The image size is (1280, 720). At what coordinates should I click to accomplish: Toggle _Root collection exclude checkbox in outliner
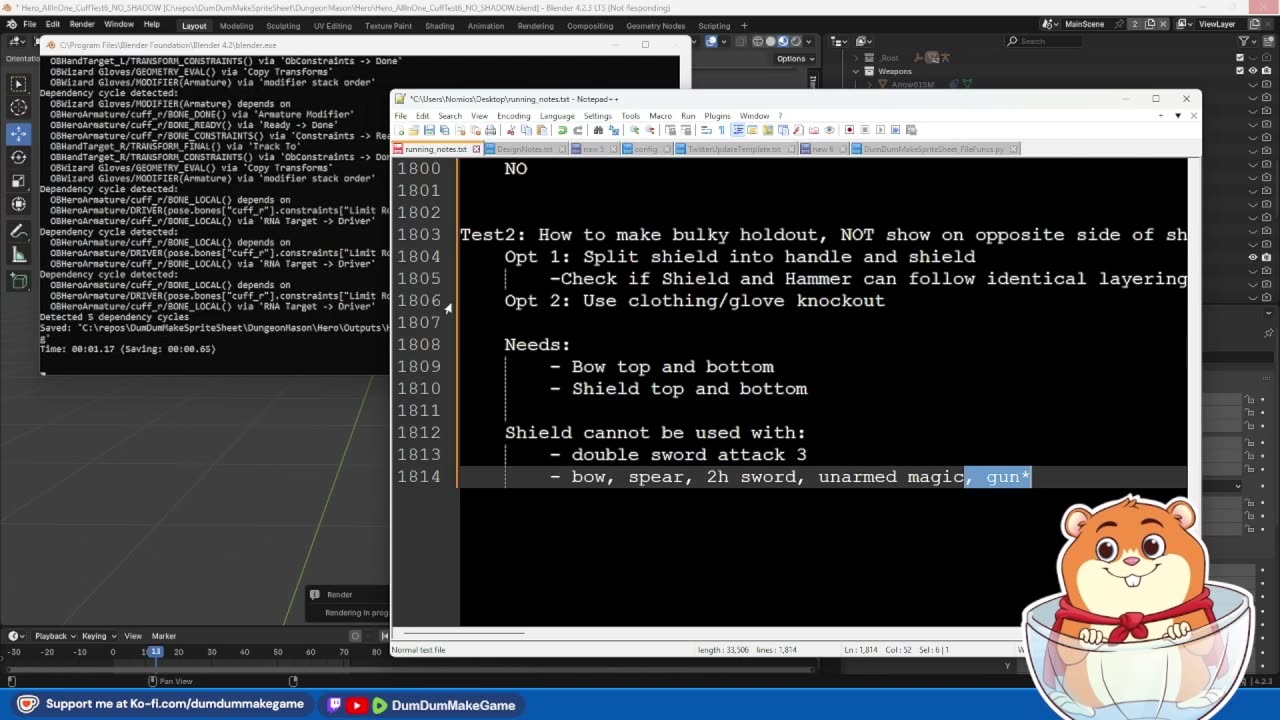coord(1240,58)
